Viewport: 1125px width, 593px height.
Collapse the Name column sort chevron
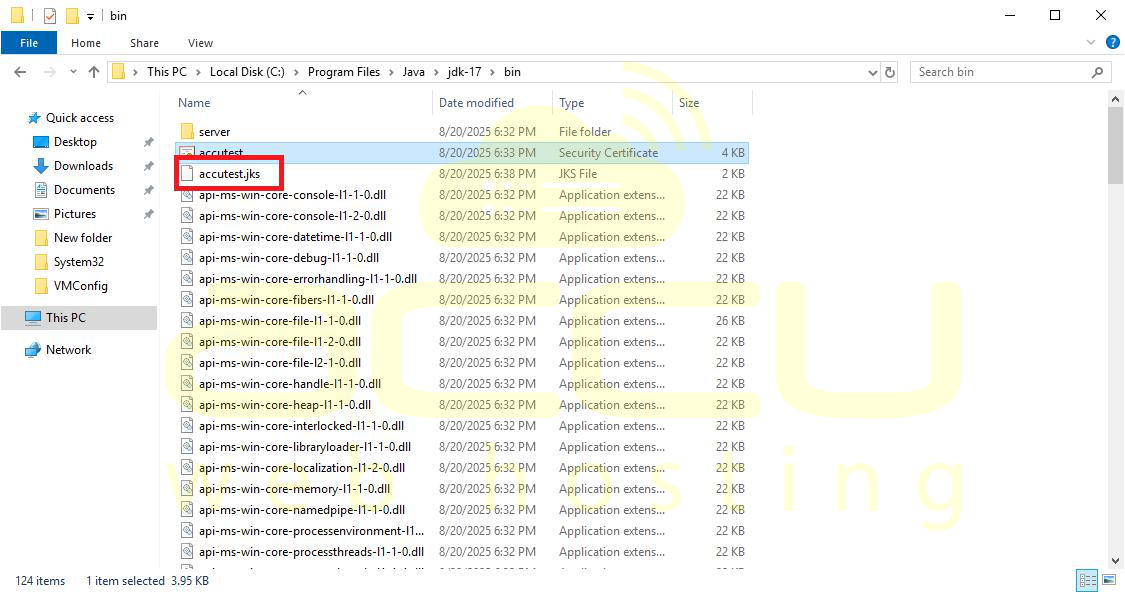pos(302,93)
